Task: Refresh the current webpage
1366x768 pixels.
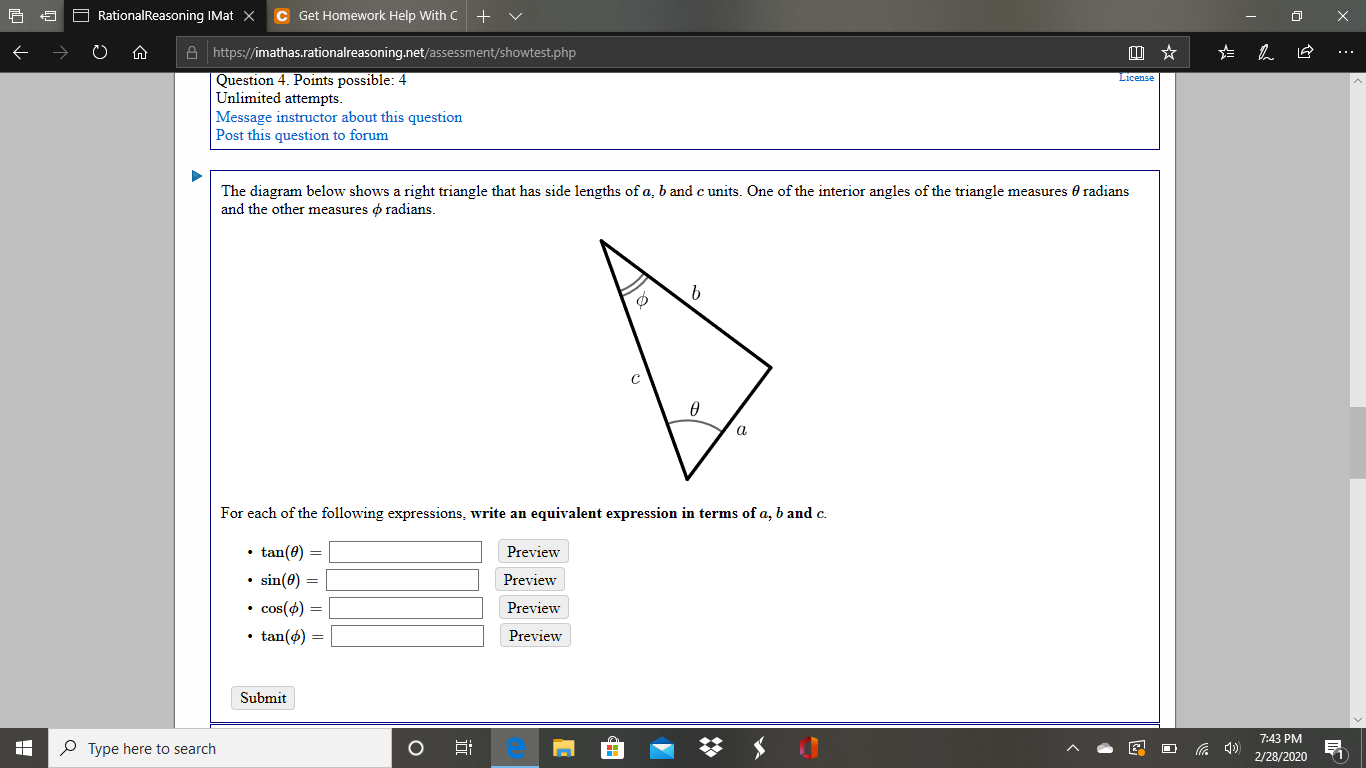Action: pos(99,52)
